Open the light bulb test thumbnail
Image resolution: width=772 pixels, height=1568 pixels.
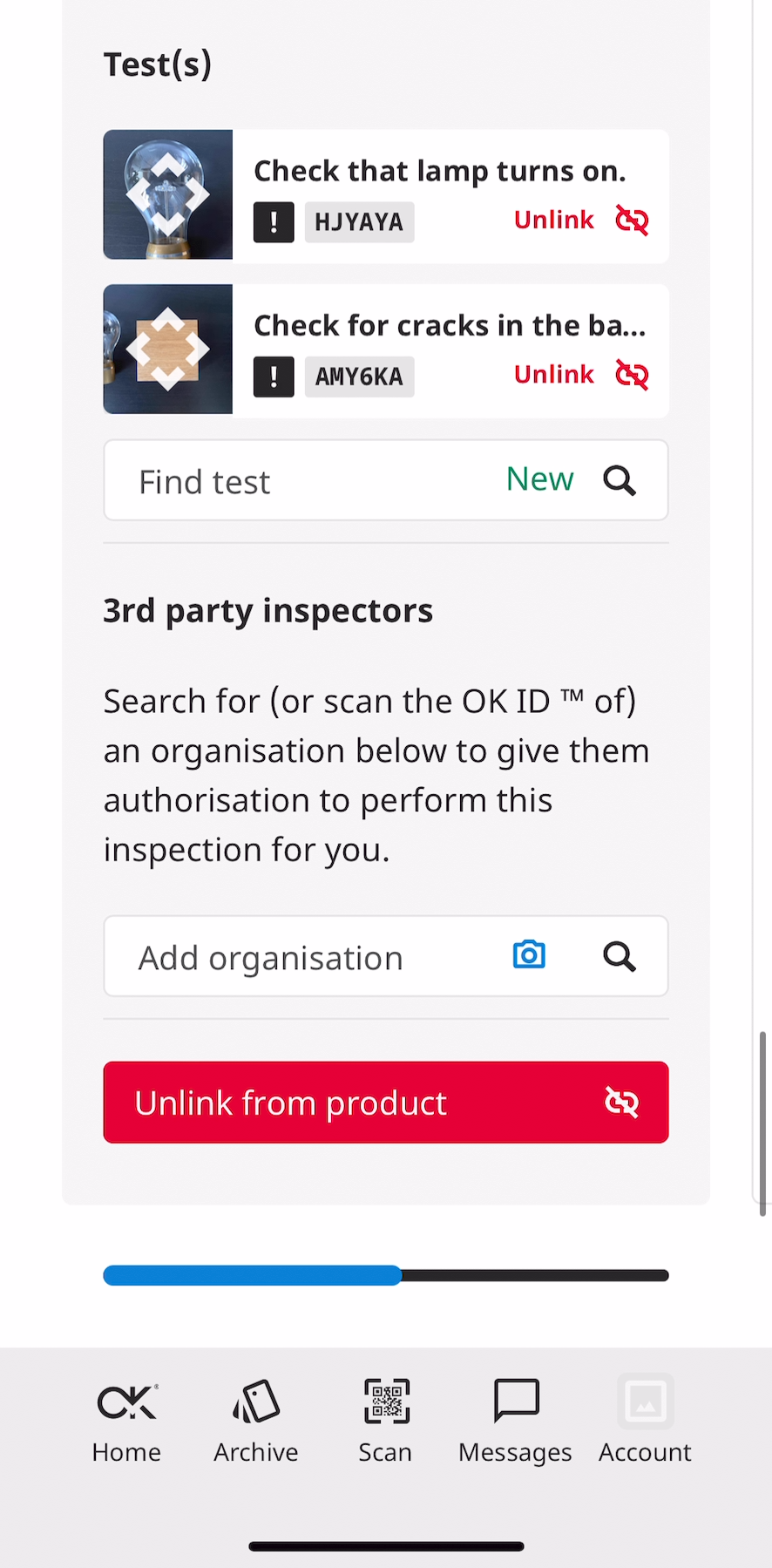click(x=168, y=194)
